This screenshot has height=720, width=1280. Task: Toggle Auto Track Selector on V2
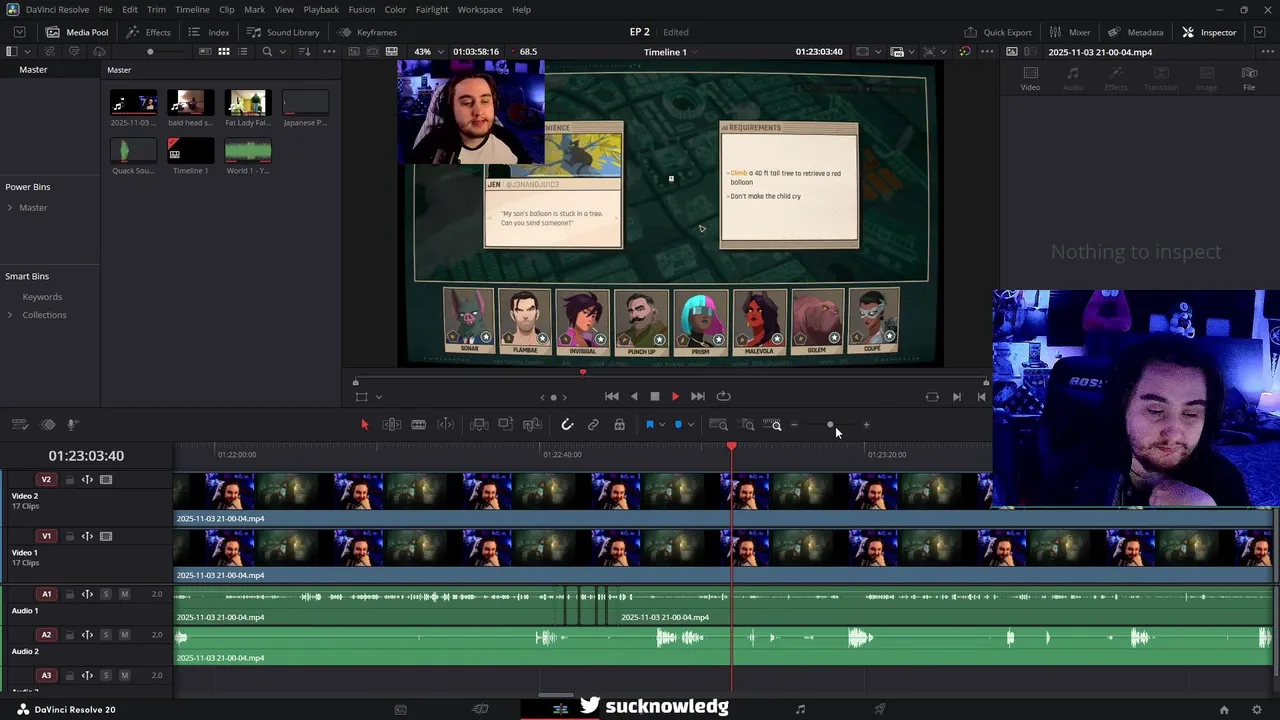87,480
